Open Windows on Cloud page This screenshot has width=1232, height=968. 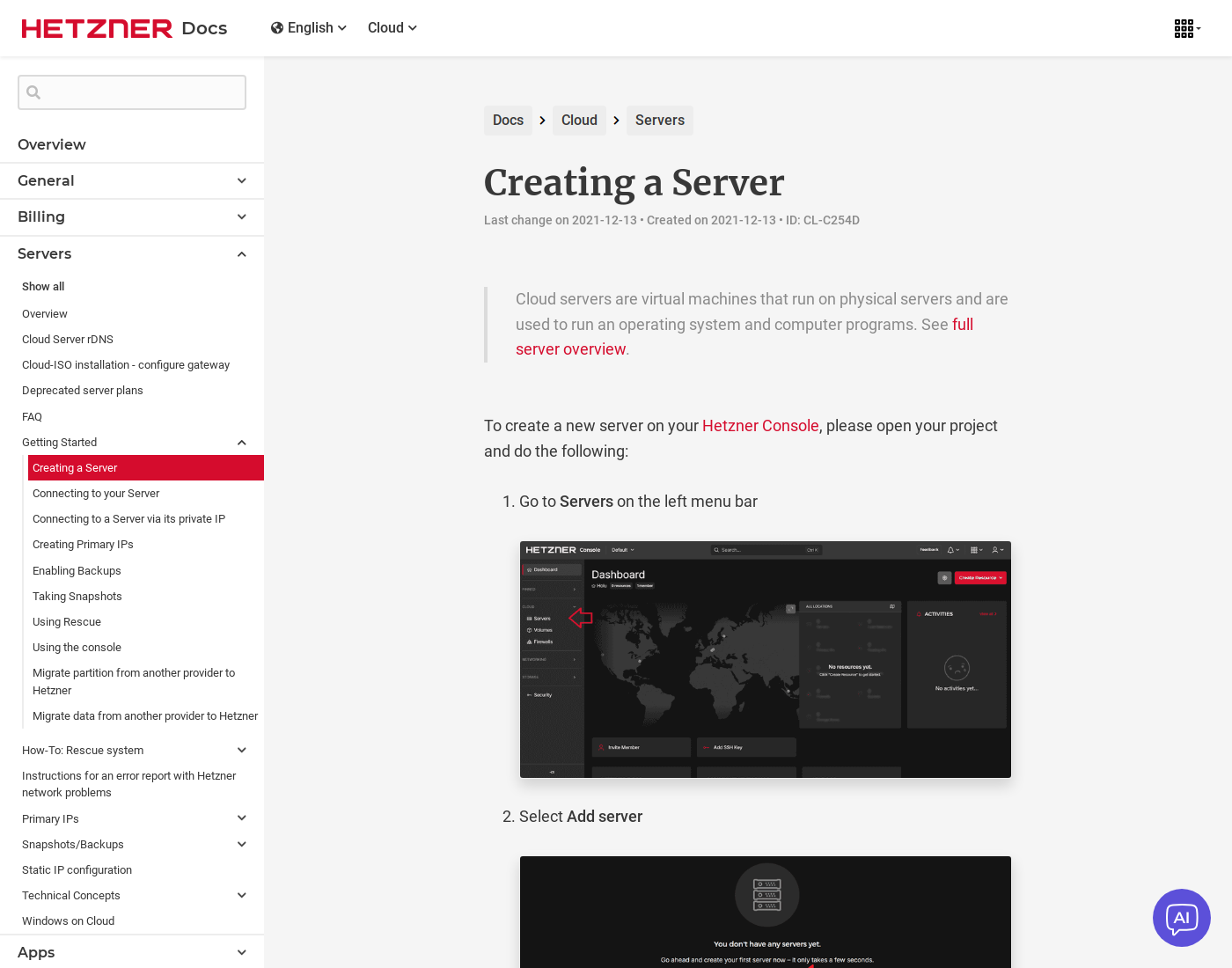tap(68, 921)
